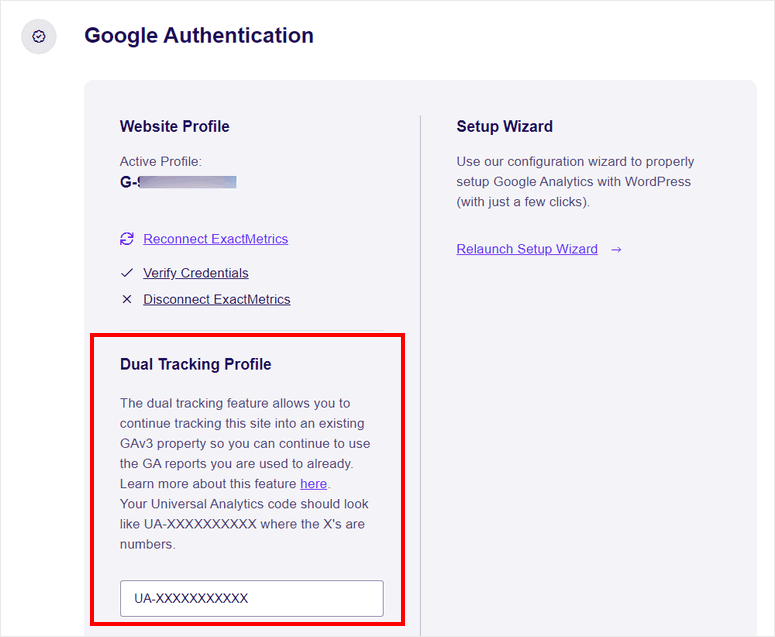Click the Dual Tracking Profile heading
The height and width of the screenshot is (637, 775).
(x=195, y=365)
